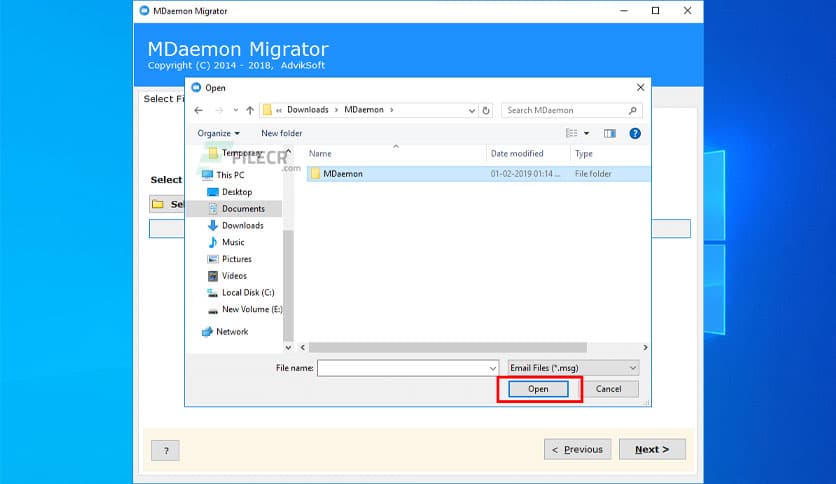836x484 pixels.
Task: Go up one folder level arrow
Action: click(x=250, y=110)
